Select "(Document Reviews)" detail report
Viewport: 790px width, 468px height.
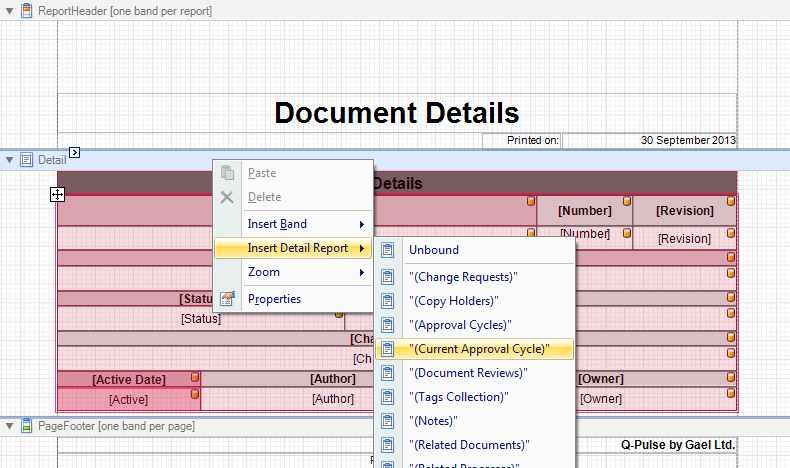[475, 373]
